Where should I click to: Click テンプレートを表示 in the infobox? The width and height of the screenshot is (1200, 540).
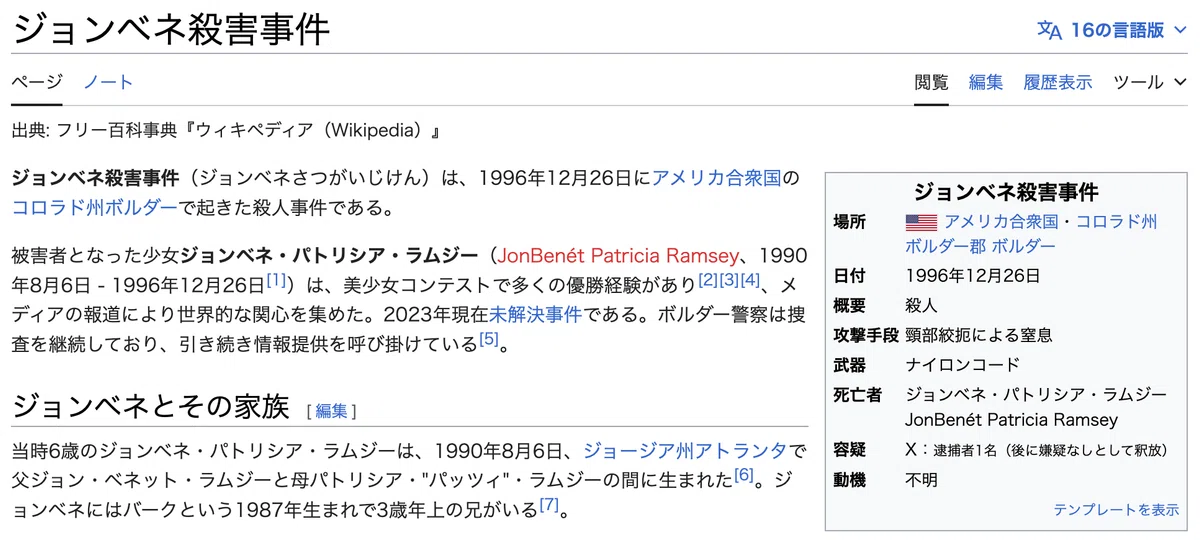click(x=1116, y=509)
